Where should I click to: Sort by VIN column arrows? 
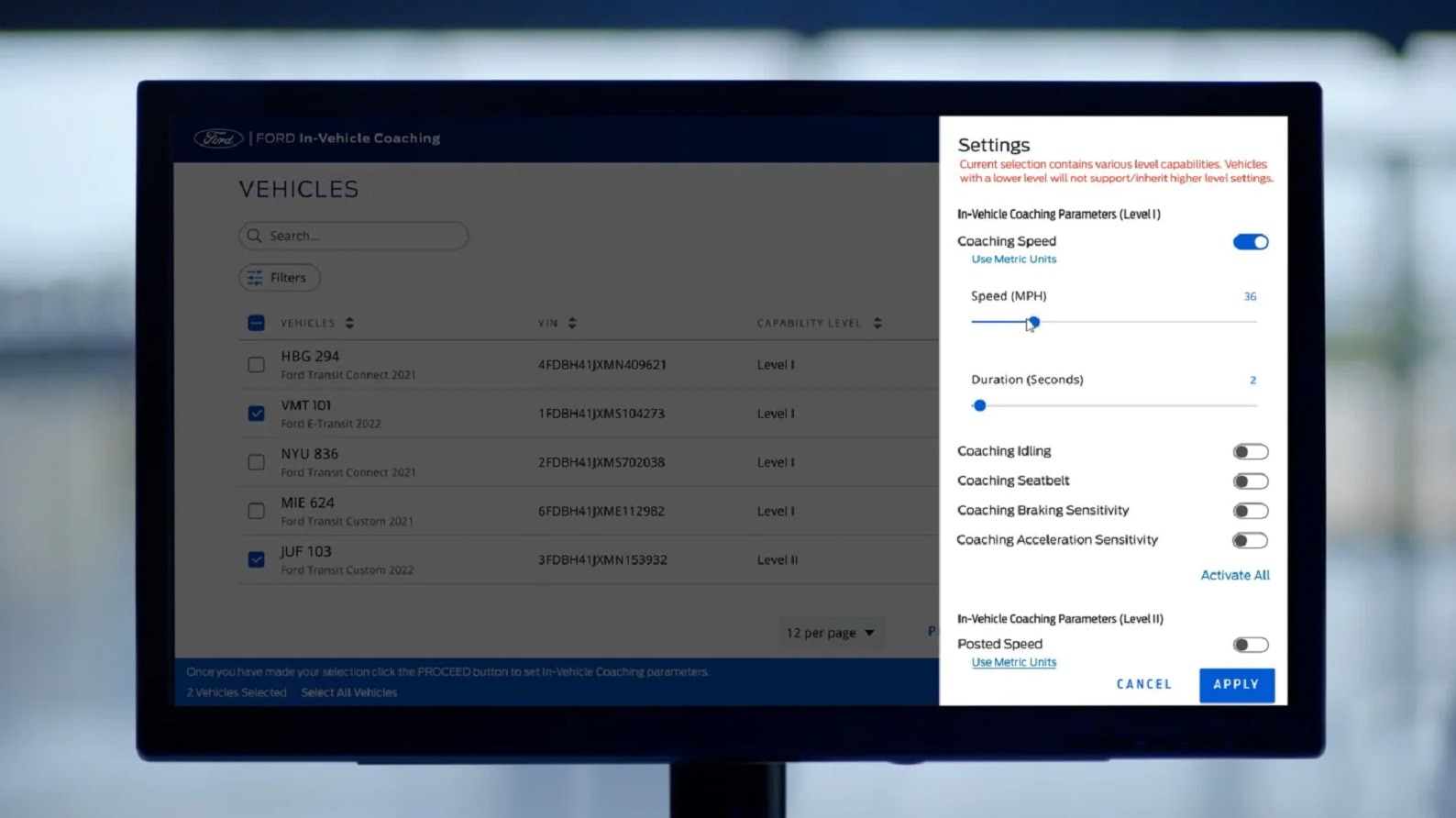coord(572,323)
